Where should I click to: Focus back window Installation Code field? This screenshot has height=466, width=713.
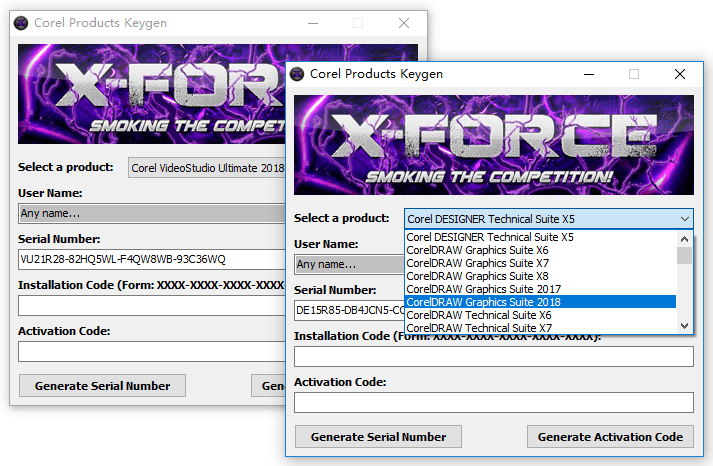click(152, 306)
